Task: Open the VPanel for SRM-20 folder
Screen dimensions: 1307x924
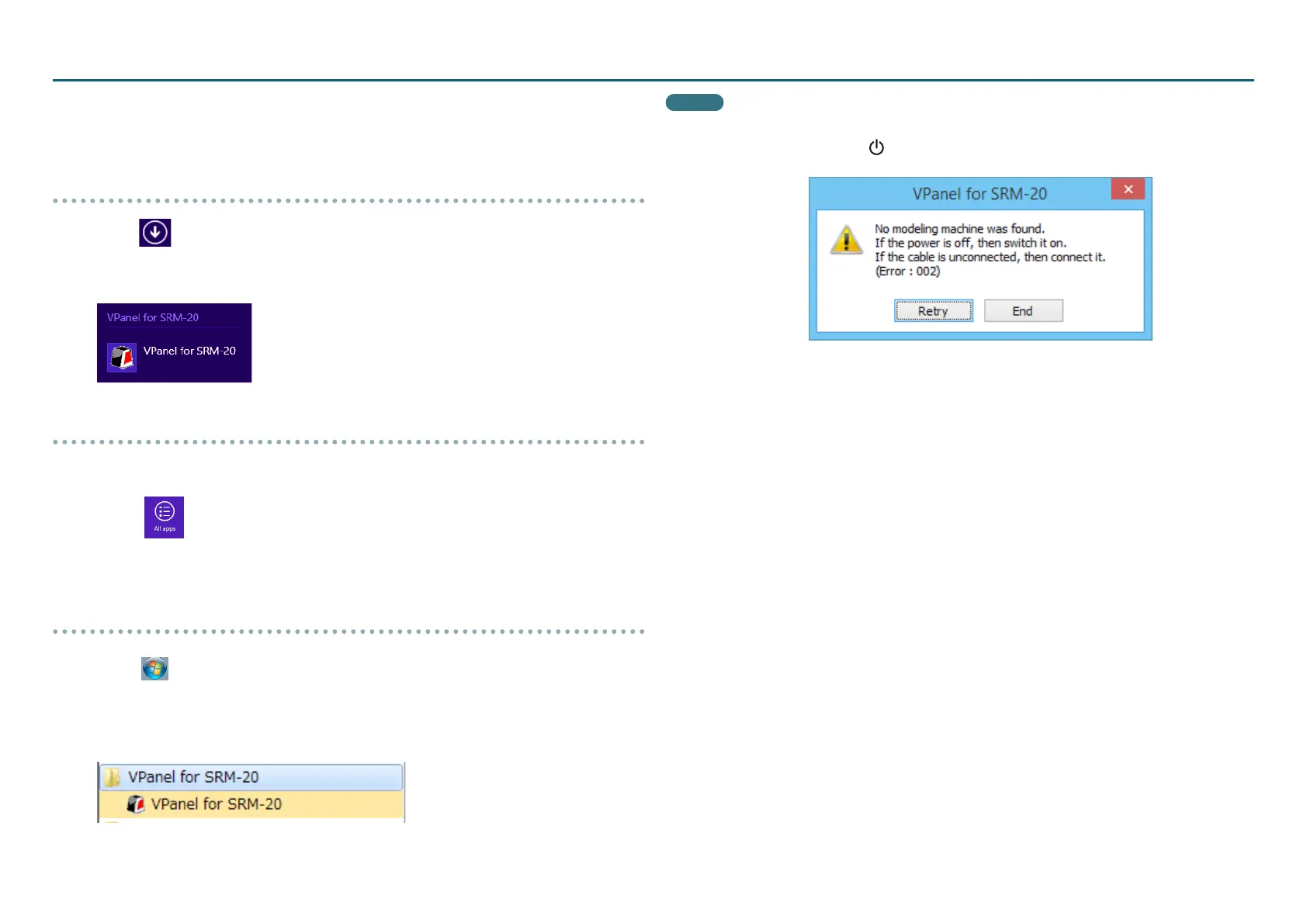Action: (251, 777)
